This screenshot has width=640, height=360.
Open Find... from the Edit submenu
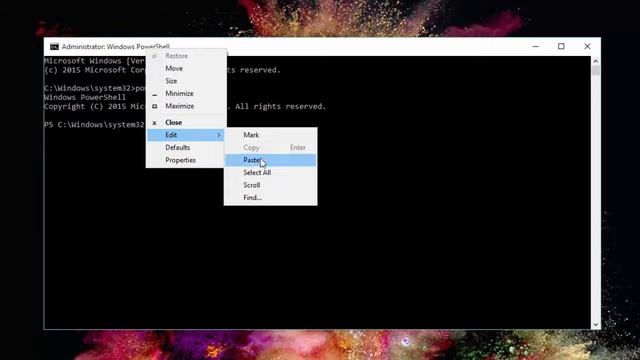pyautogui.click(x=270, y=198)
